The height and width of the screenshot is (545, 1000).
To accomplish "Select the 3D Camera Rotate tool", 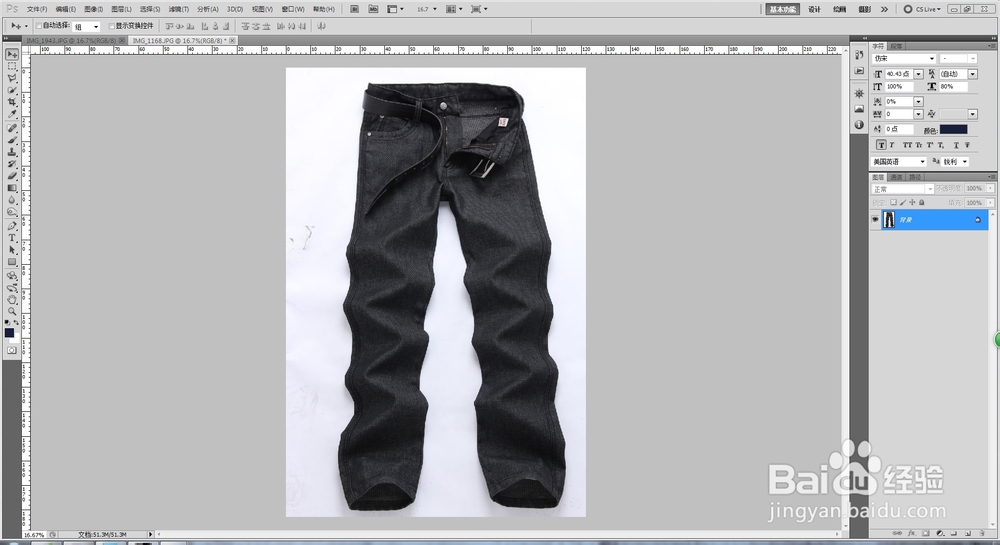I will pyautogui.click(x=11, y=287).
